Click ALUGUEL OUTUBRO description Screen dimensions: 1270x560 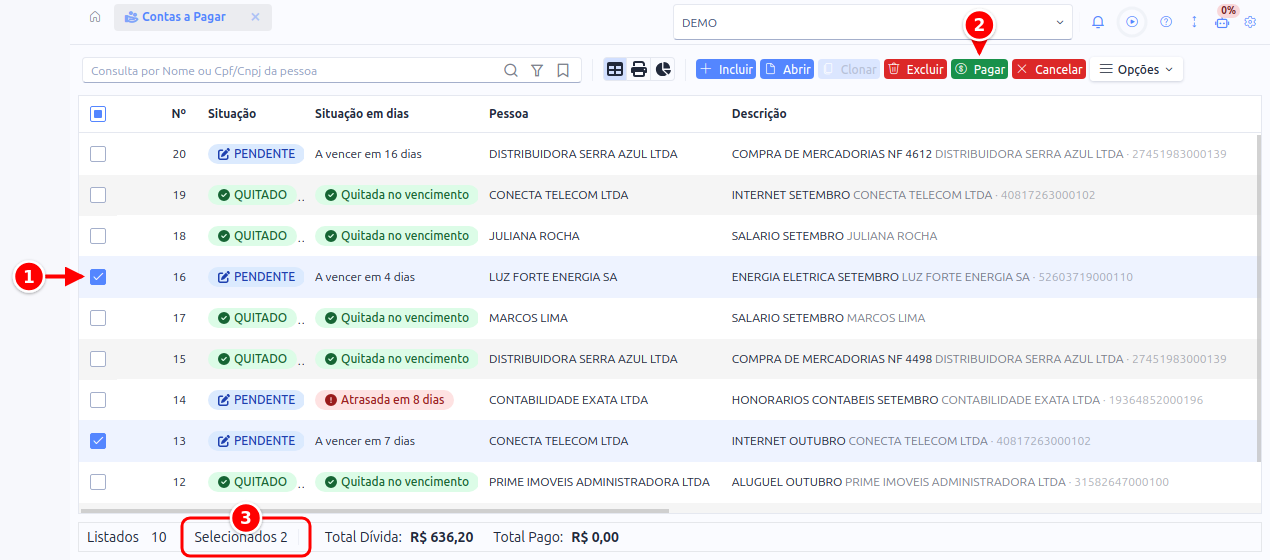[x=787, y=482]
